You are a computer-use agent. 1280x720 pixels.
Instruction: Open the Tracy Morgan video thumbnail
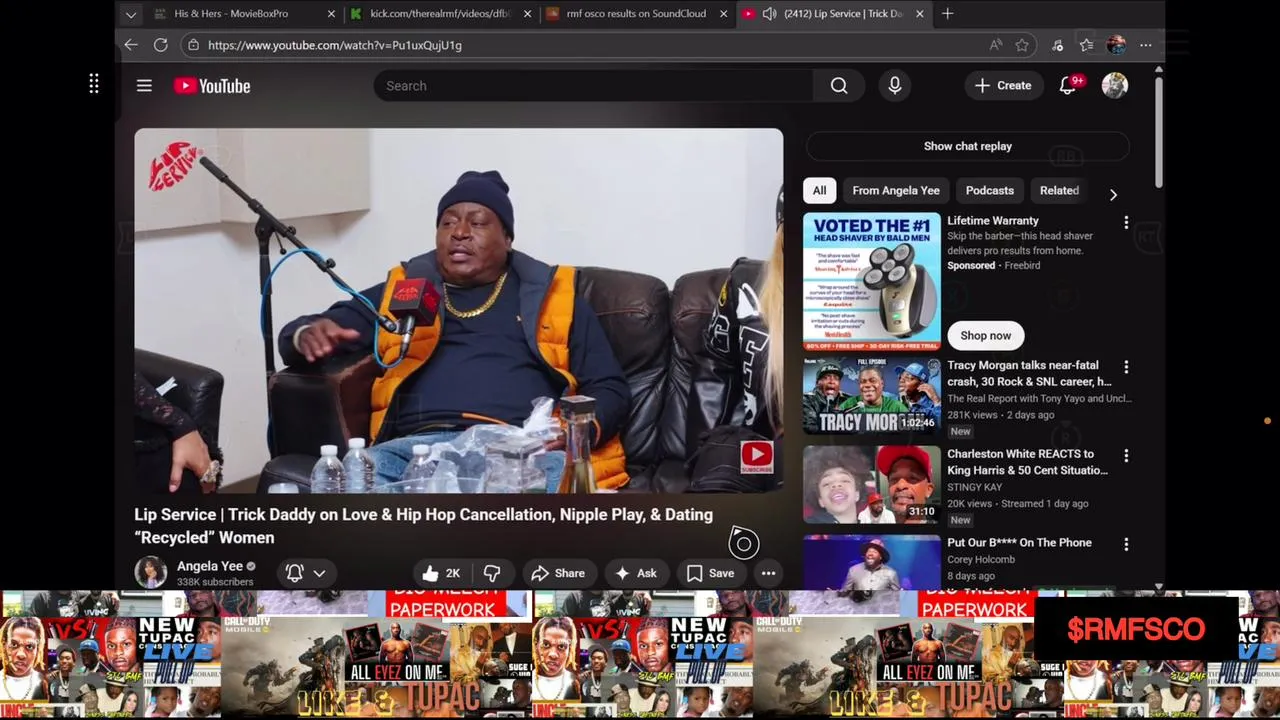872,396
